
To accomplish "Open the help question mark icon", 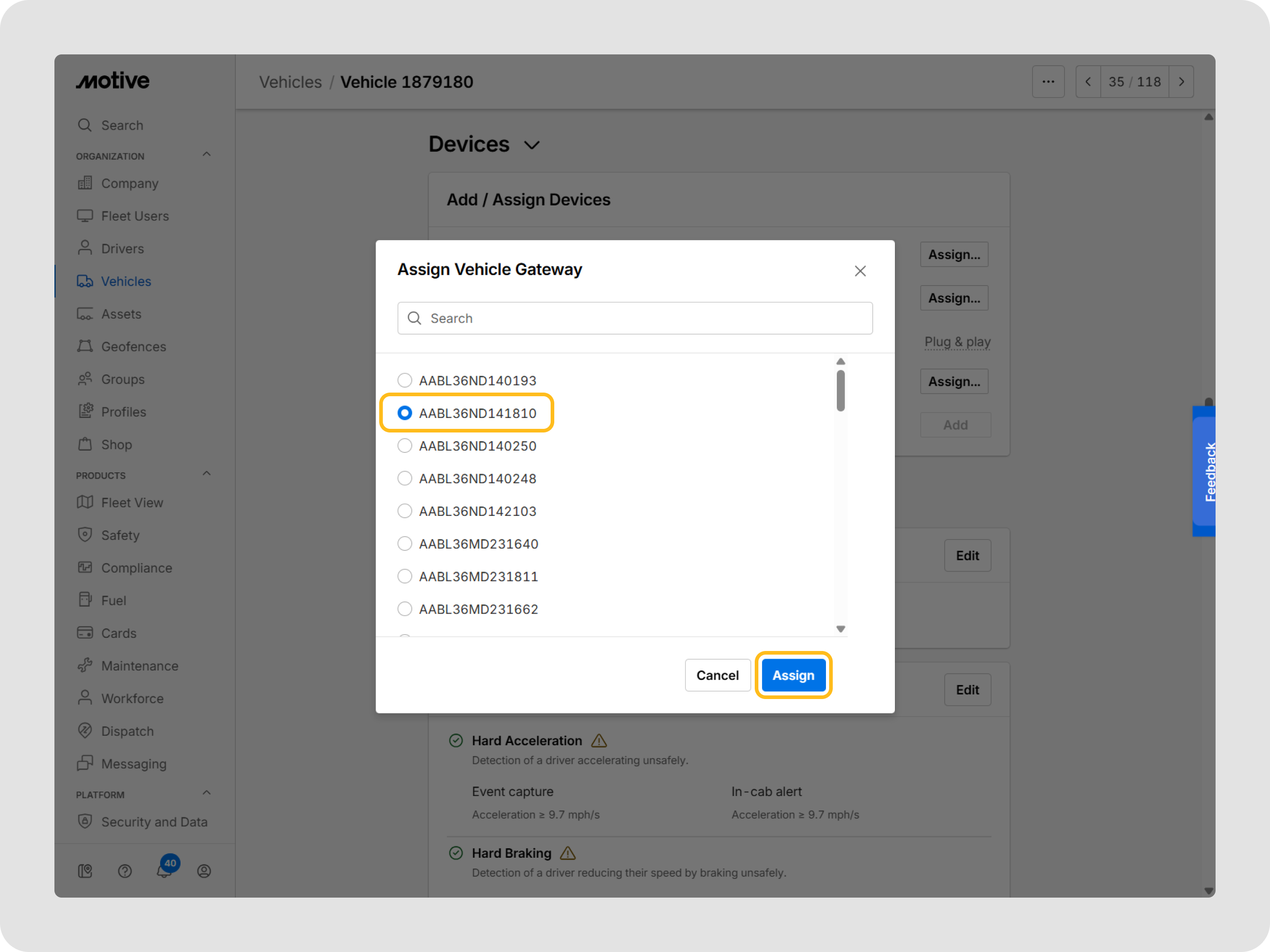I will 125,871.
